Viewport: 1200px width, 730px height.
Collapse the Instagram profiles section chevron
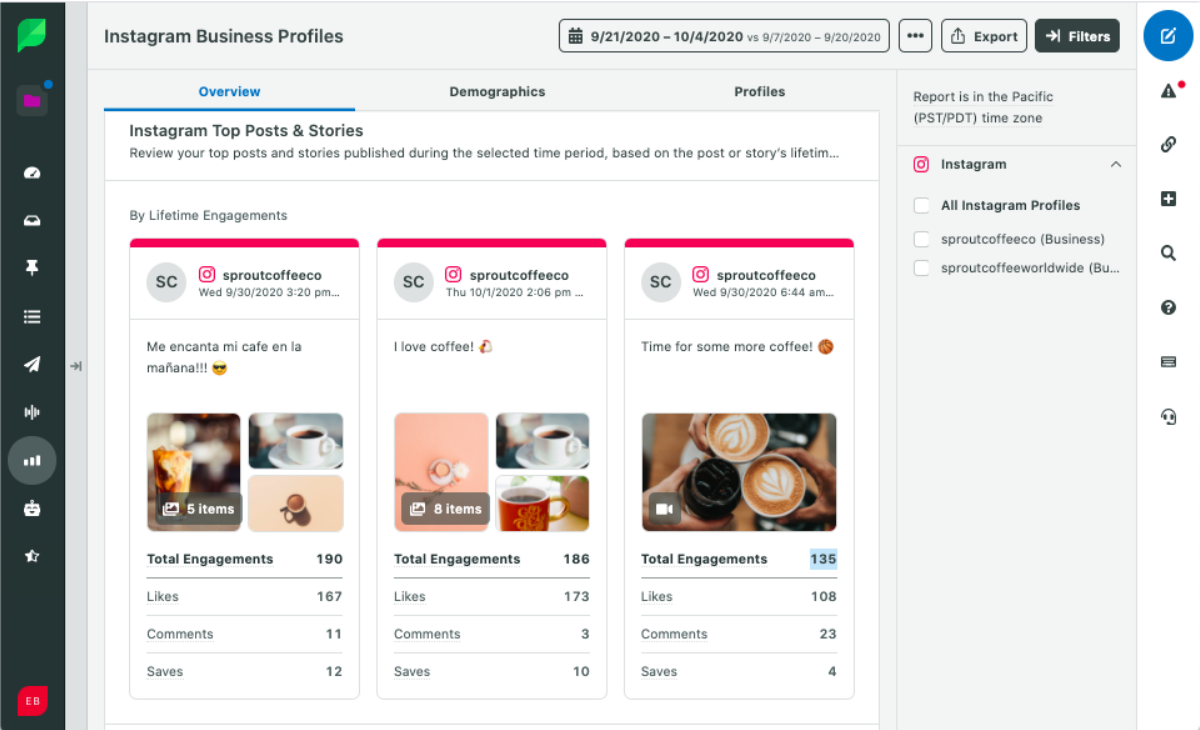(x=1116, y=164)
